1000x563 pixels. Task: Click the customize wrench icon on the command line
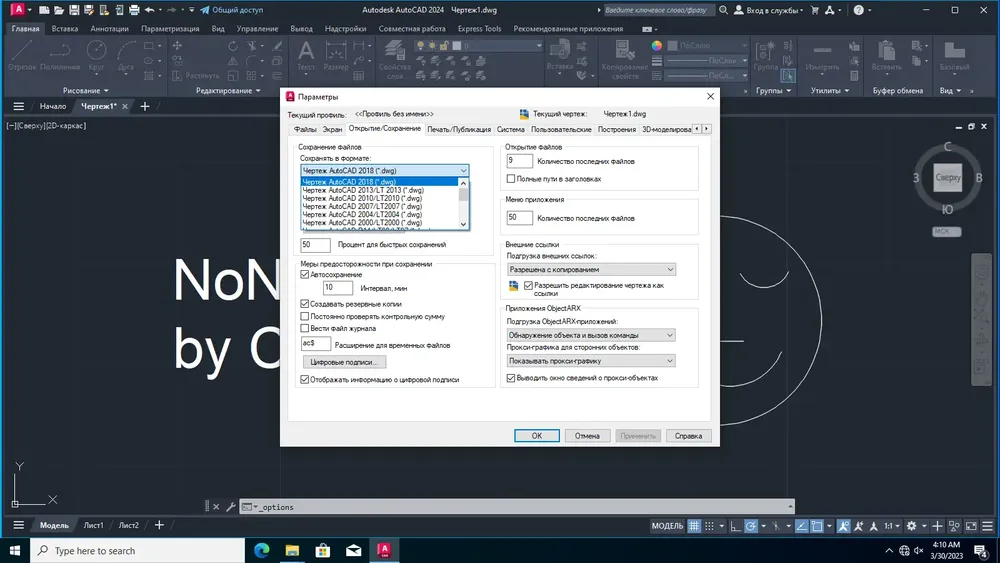click(x=231, y=507)
